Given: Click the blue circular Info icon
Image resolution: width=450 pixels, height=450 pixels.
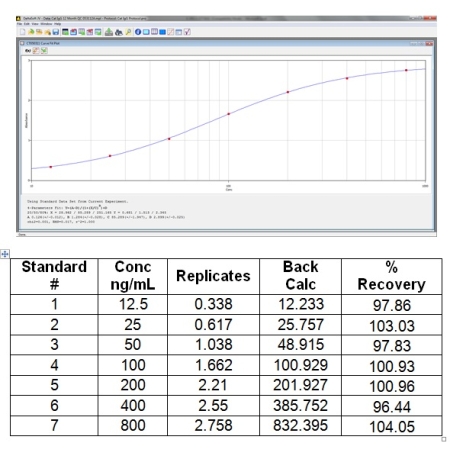Looking at the screenshot, I should click(x=138, y=32).
